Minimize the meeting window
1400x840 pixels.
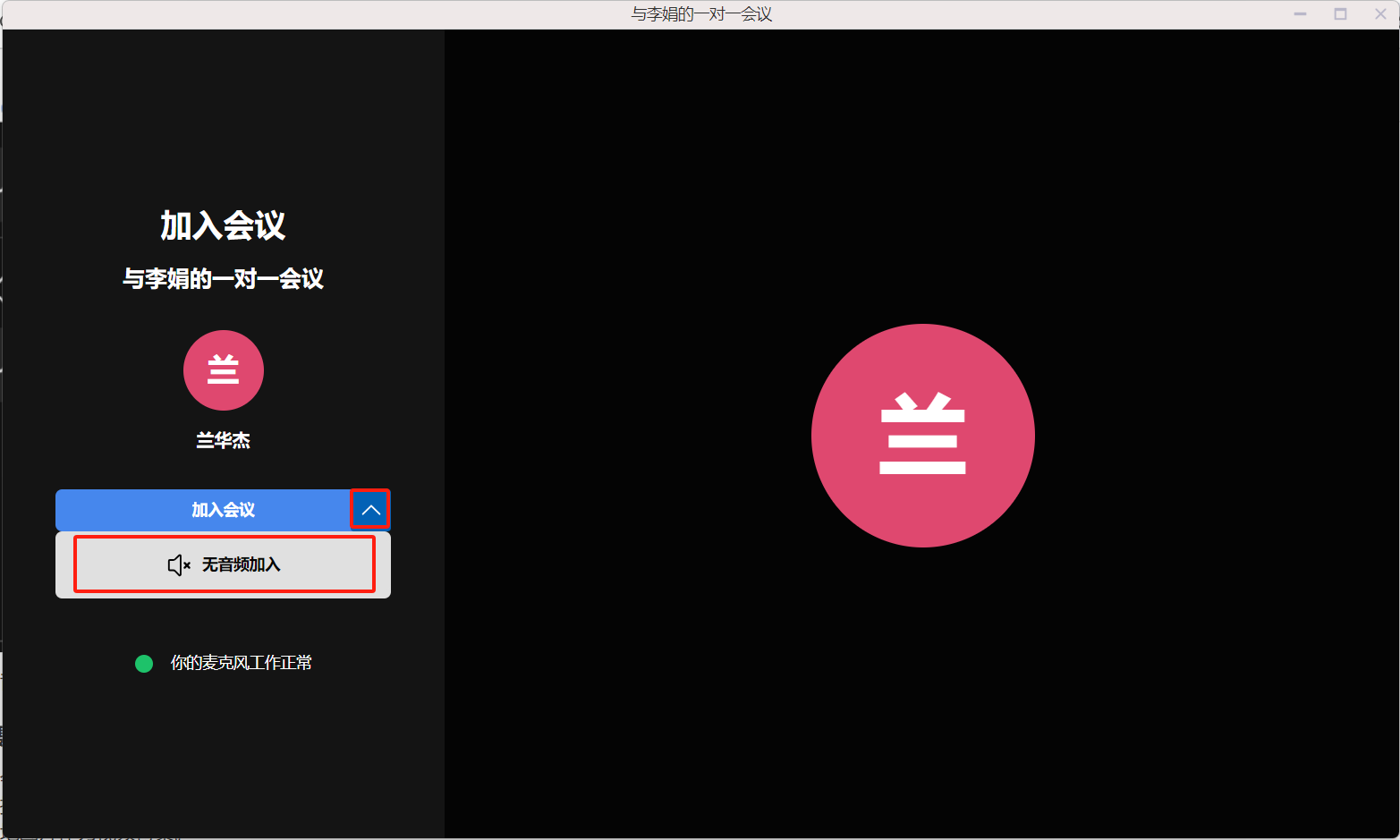[x=1300, y=14]
